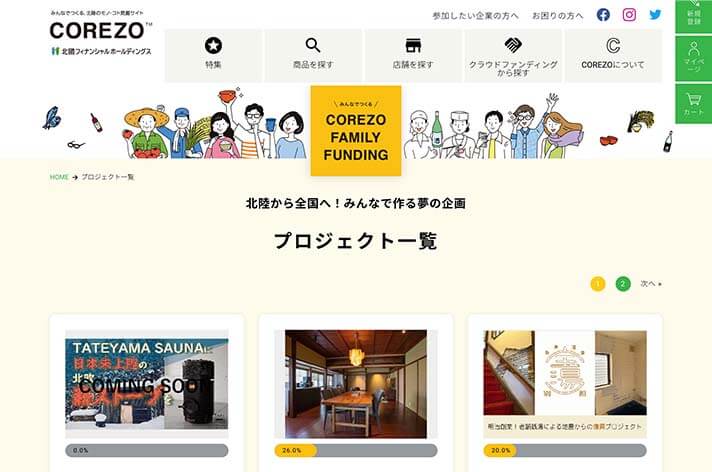The width and height of the screenshot is (712, 472).
Task: Click the 店舗を探す shop icon
Action: point(413,45)
